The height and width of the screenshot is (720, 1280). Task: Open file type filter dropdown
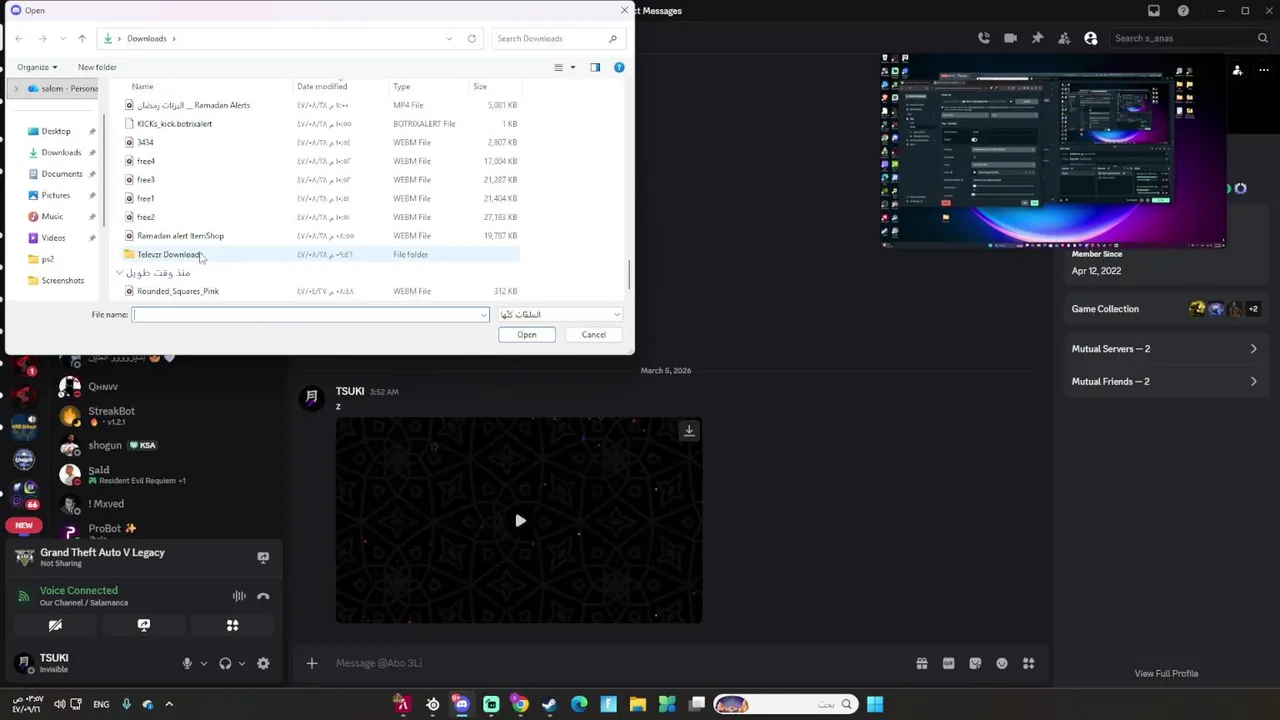560,314
